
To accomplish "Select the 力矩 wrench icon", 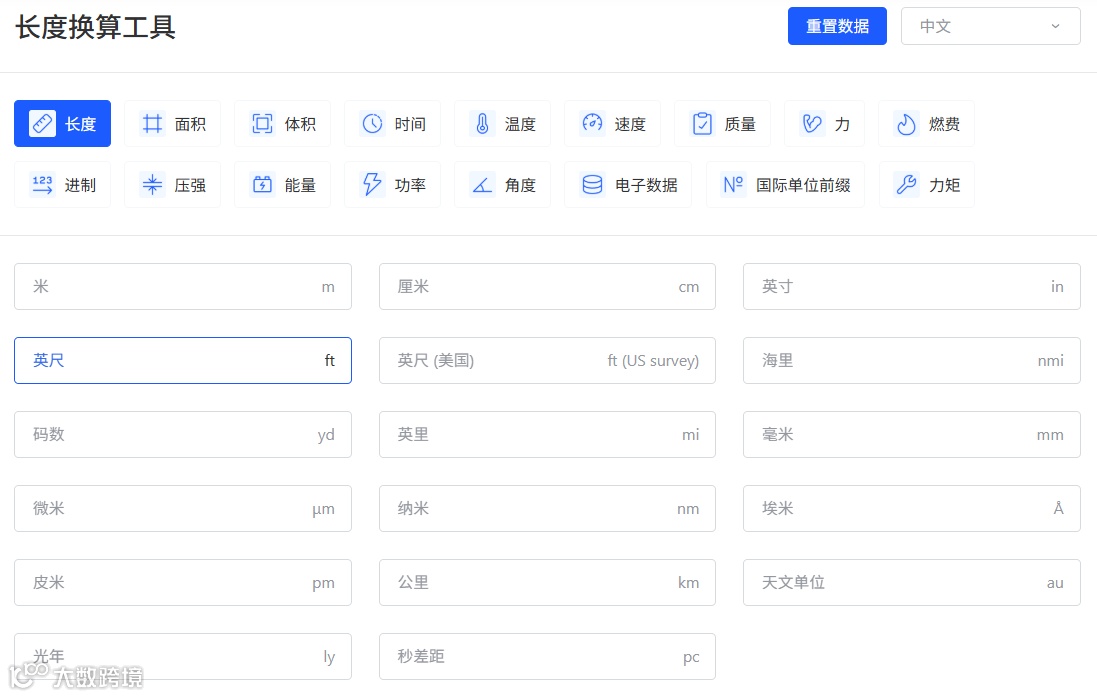I will point(906,185).
